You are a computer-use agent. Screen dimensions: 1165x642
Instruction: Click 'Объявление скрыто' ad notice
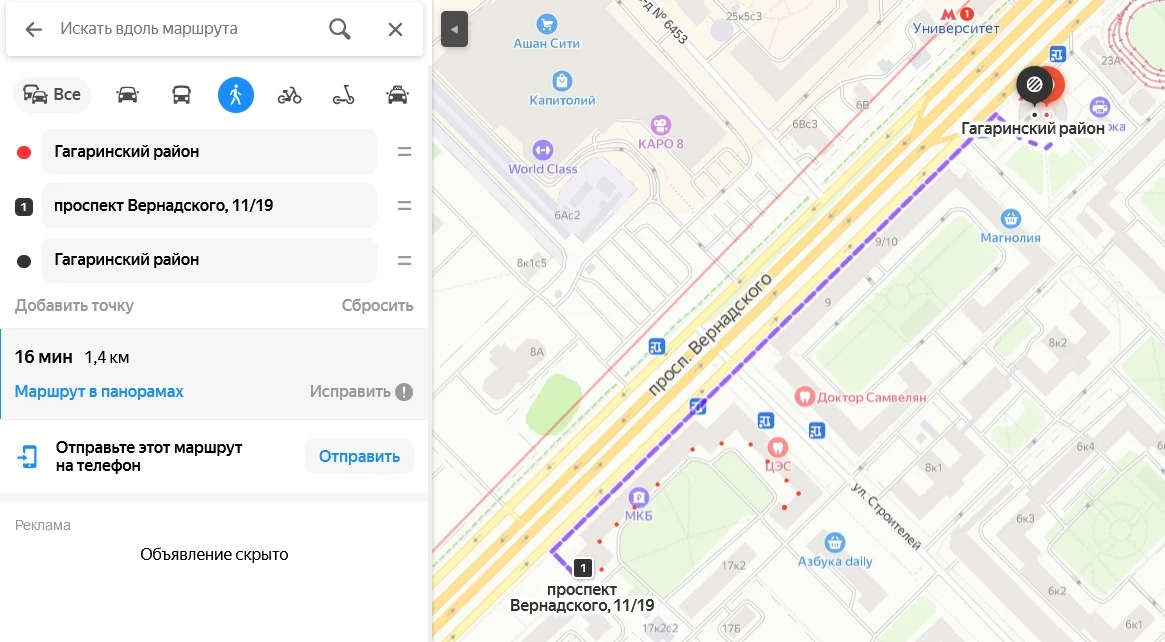[214, 554]
